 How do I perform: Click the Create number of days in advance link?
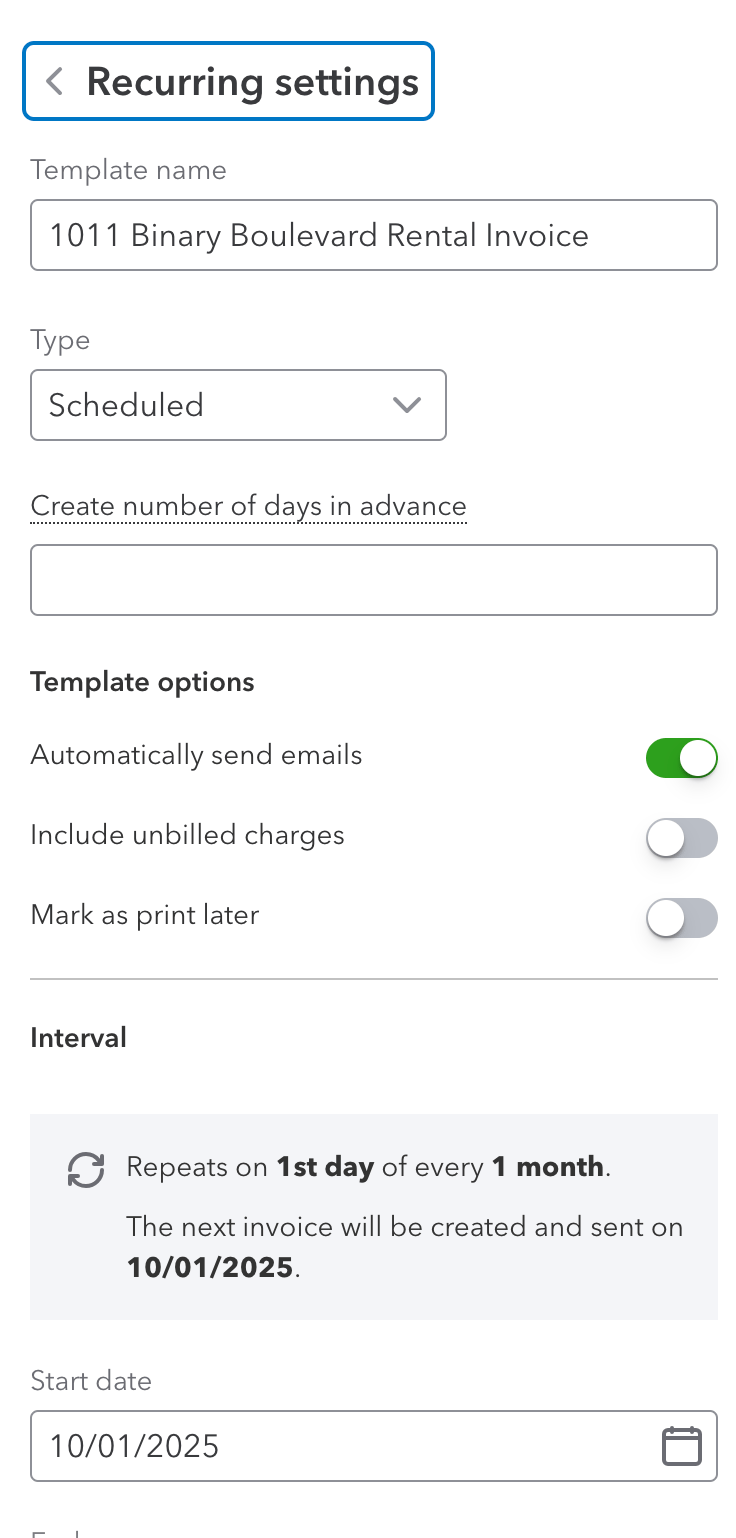(x=248, y=507)
